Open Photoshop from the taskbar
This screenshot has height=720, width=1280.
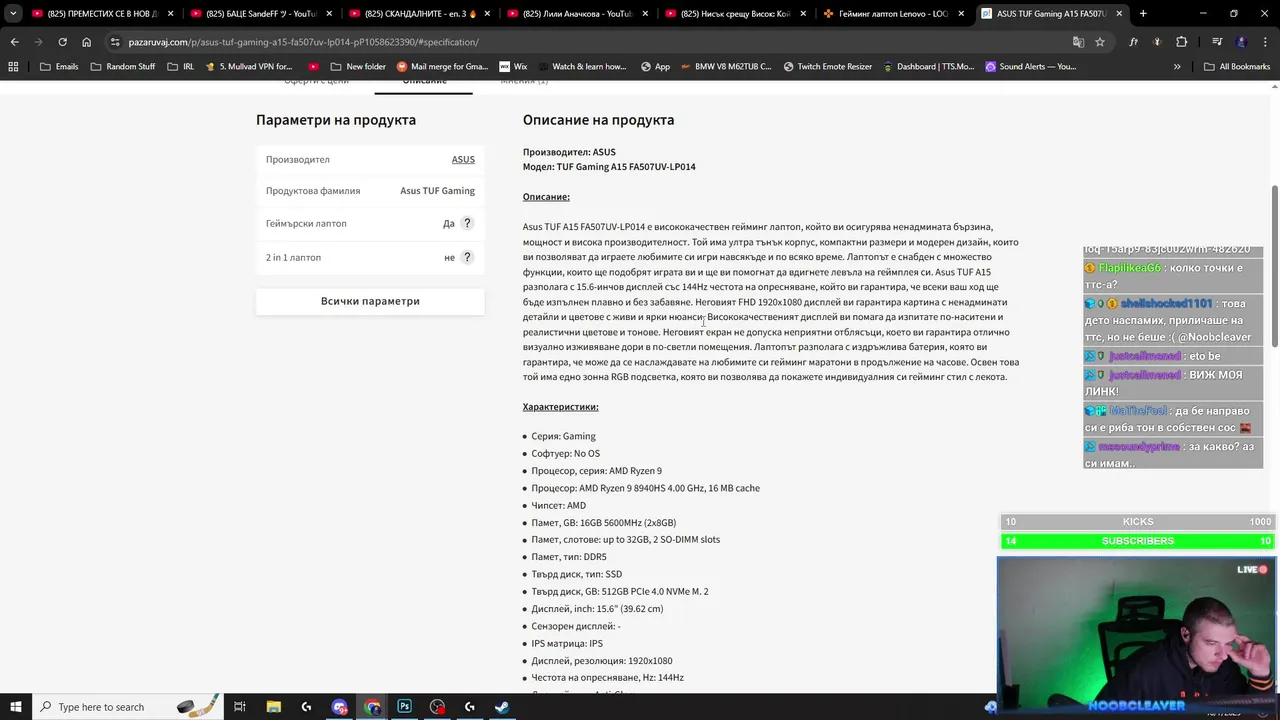[x=404, y=707]
